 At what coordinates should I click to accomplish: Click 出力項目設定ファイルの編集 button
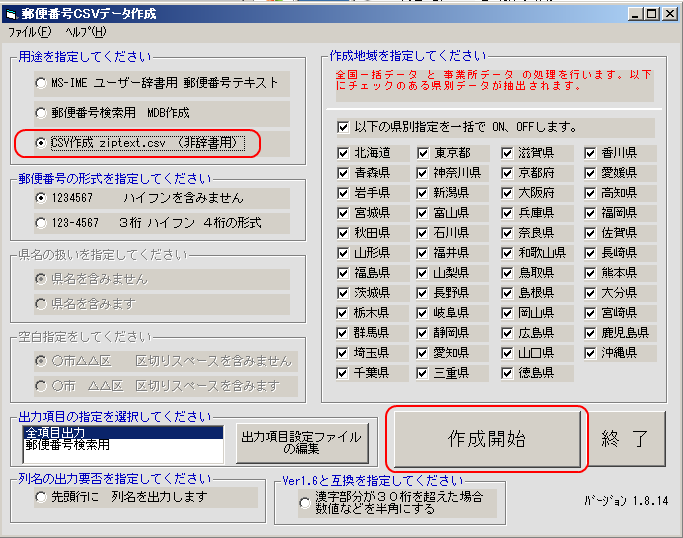coord(303,442)
